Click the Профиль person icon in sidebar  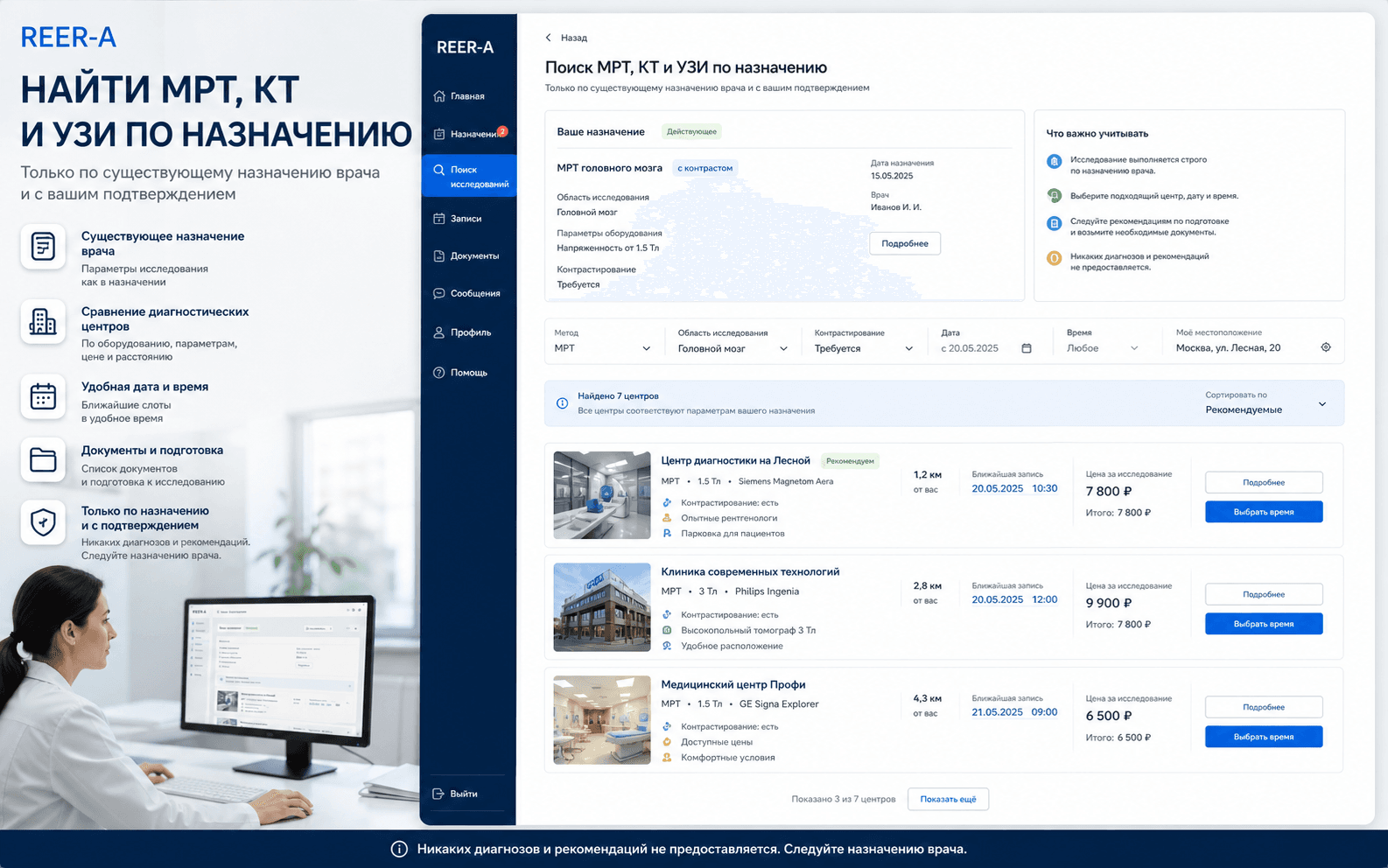439,332
